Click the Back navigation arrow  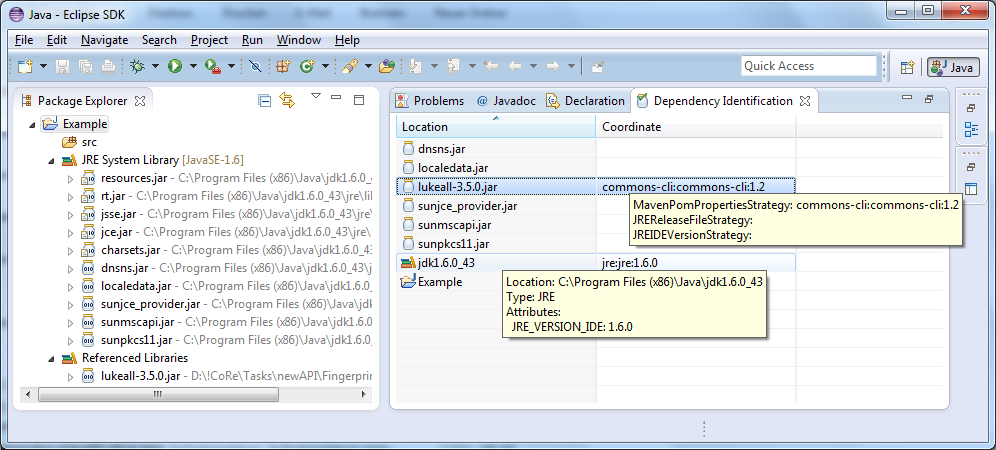(x=515, y=65)
